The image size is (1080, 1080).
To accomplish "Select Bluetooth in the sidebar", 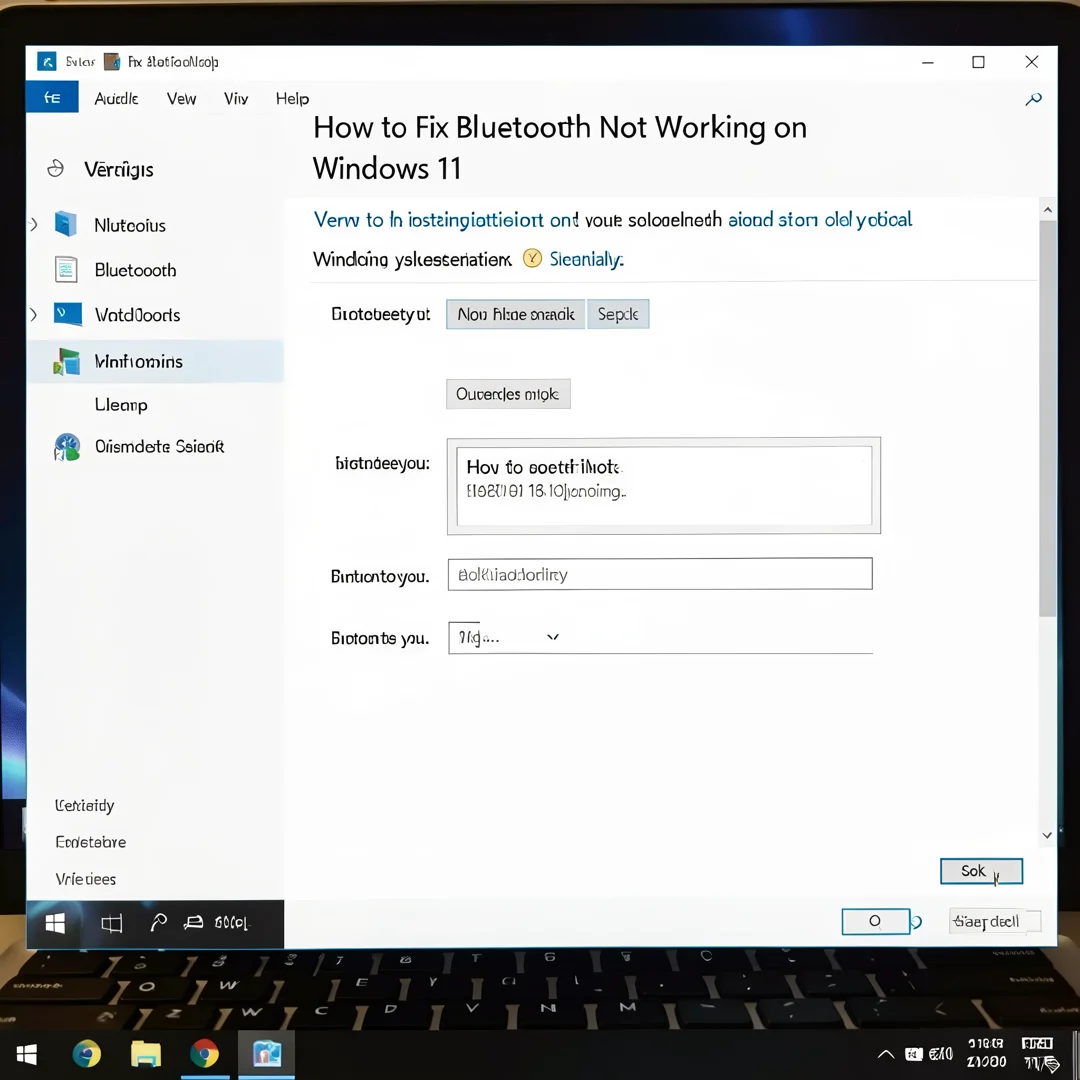I will click(135, 270).
